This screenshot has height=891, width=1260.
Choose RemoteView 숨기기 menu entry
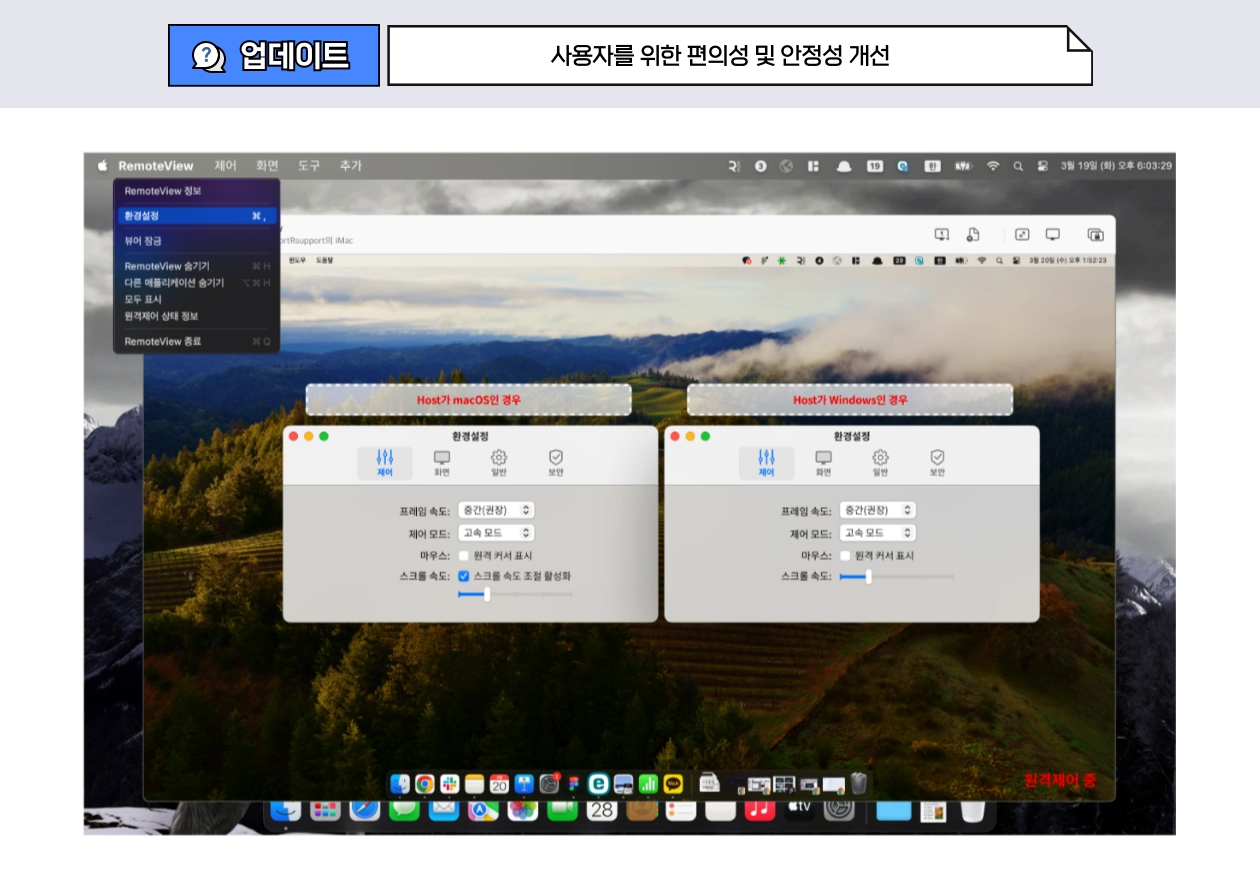click(x=196, y=266)
